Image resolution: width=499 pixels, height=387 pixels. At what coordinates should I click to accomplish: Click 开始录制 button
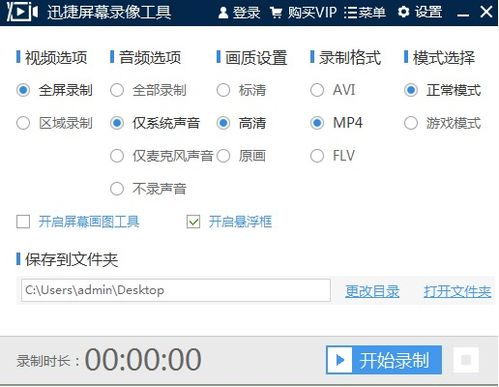click(x=384, y=360)
